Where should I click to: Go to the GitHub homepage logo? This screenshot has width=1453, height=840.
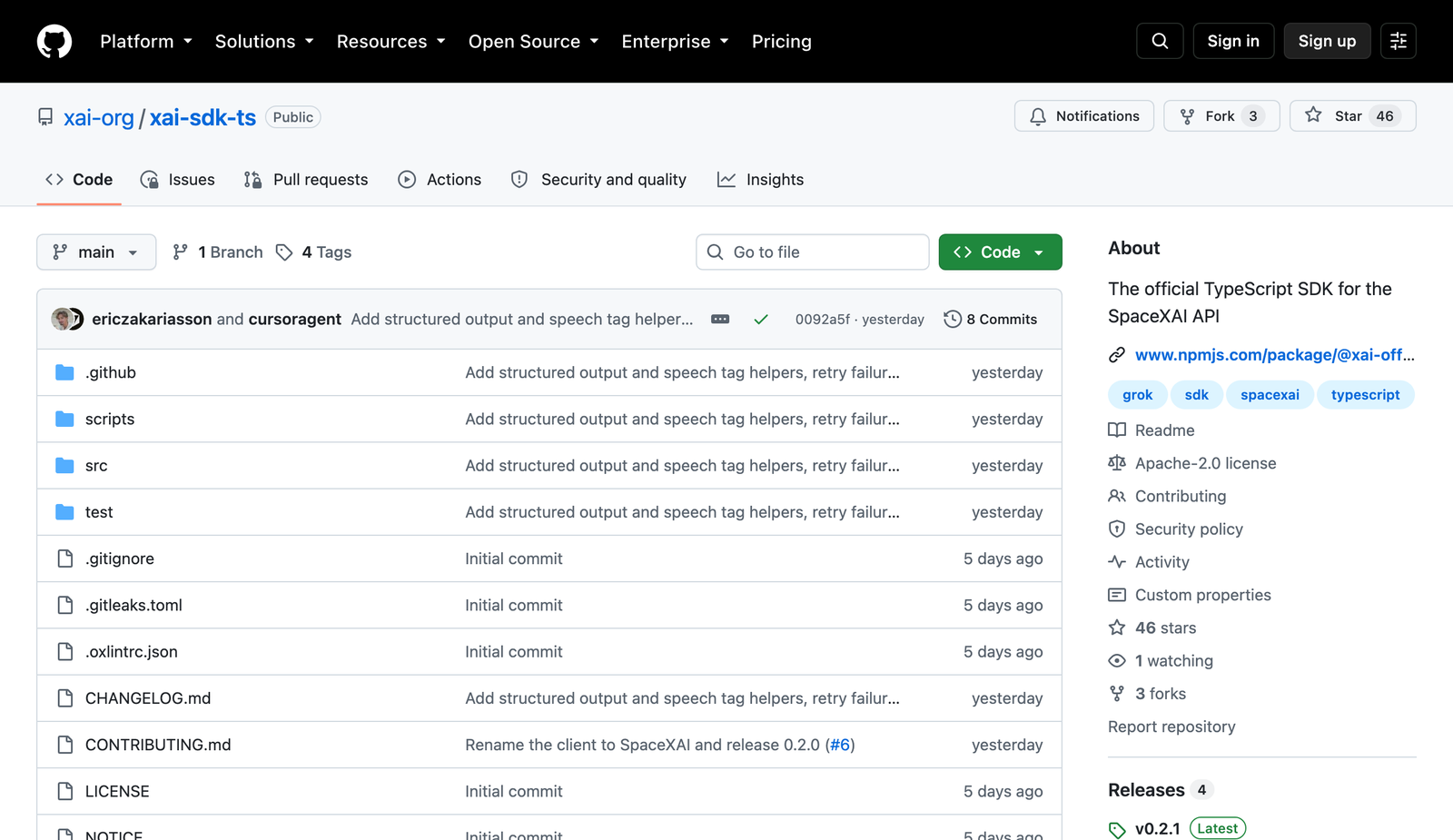(54, 41)
